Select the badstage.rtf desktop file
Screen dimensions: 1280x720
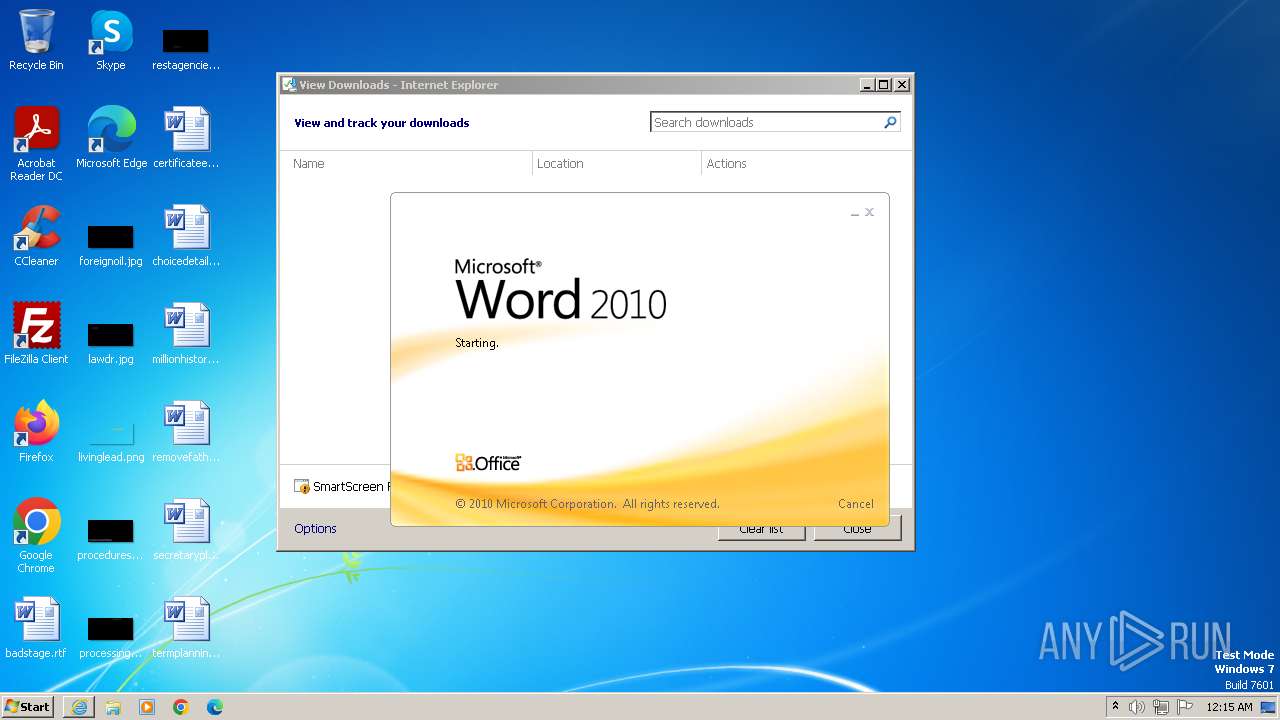[36, 628]
